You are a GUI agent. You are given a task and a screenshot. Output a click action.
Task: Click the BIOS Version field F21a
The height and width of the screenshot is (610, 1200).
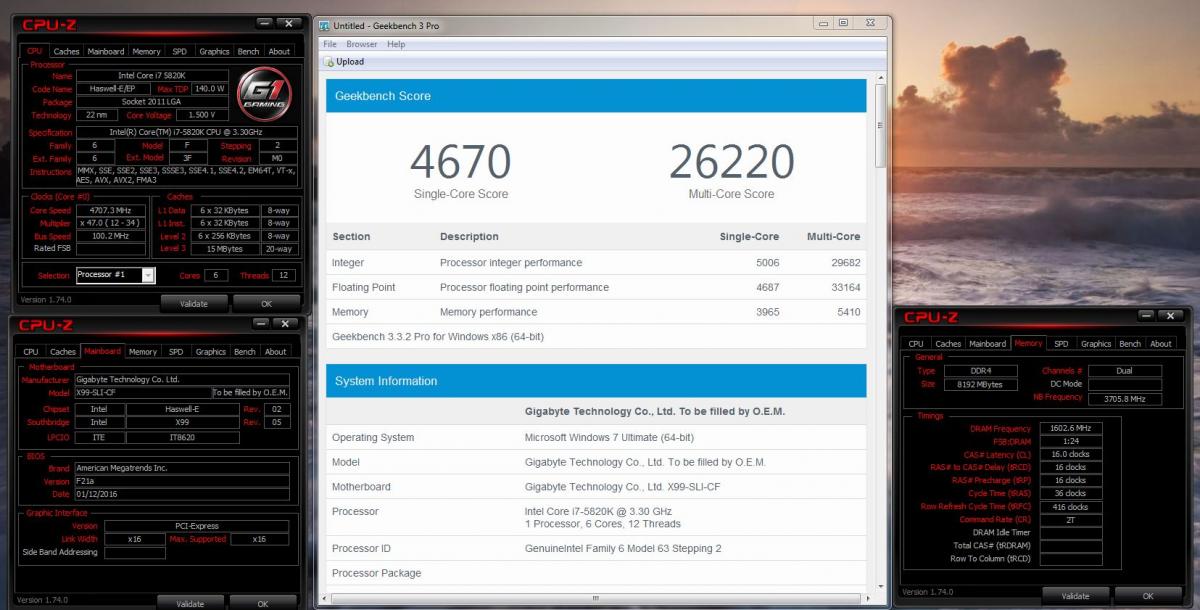point(182,480)
